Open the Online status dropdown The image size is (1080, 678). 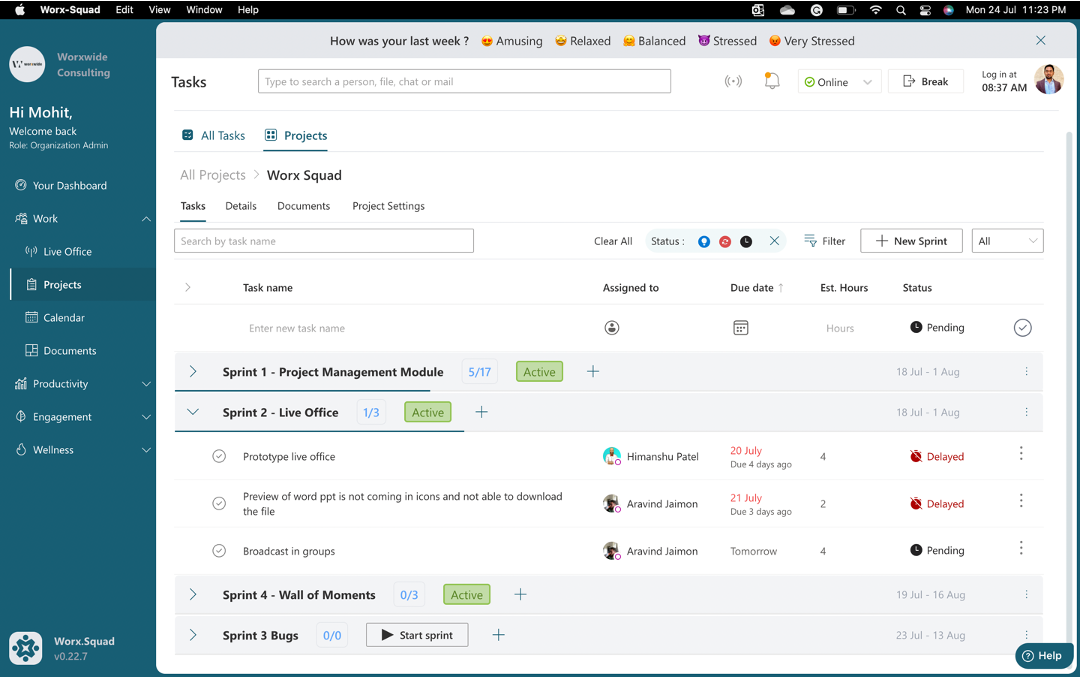(866, 79)
